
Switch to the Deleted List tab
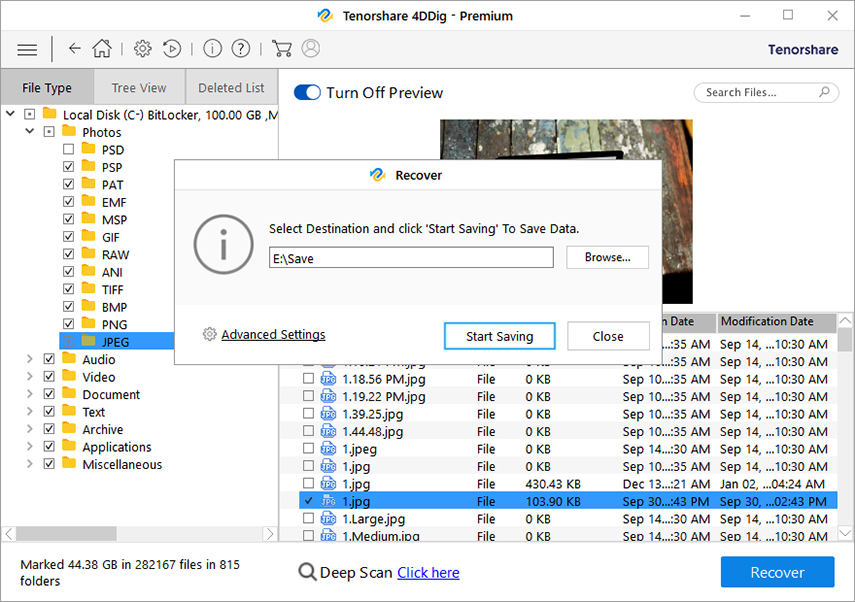pos(231,87)
